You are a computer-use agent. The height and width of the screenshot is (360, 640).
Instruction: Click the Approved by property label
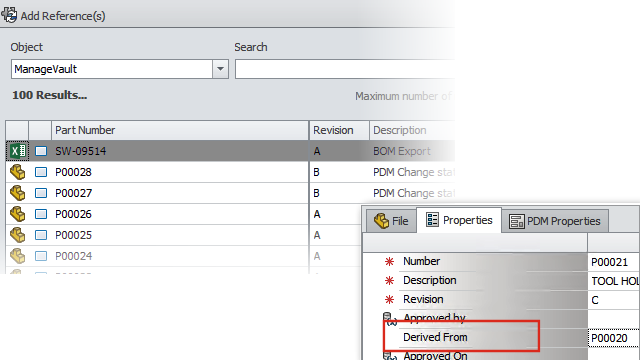tap(435, 318)
